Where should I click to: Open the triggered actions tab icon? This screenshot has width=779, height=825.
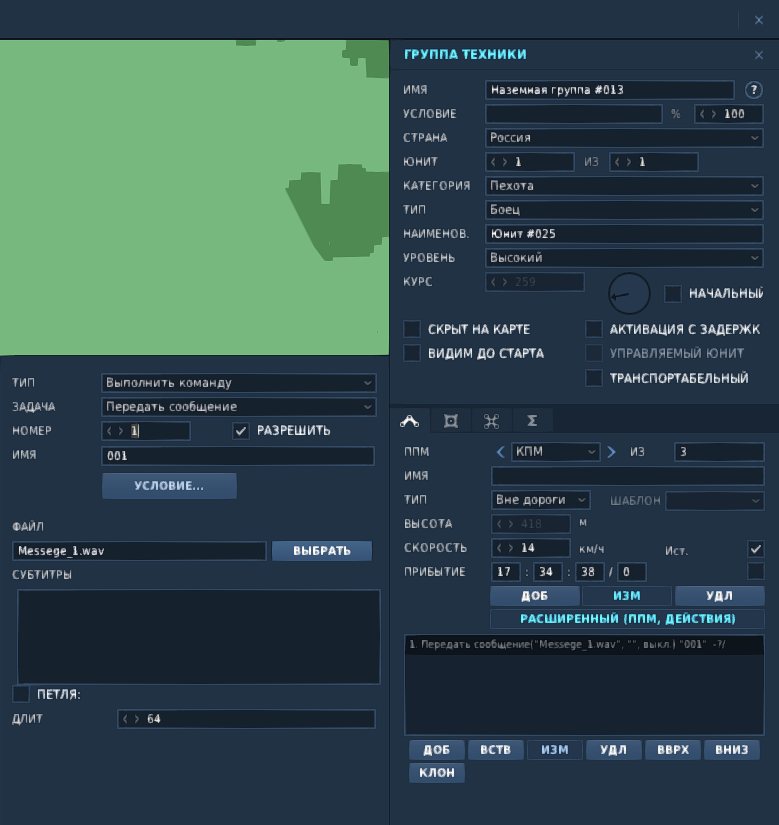tap(451, 421)
